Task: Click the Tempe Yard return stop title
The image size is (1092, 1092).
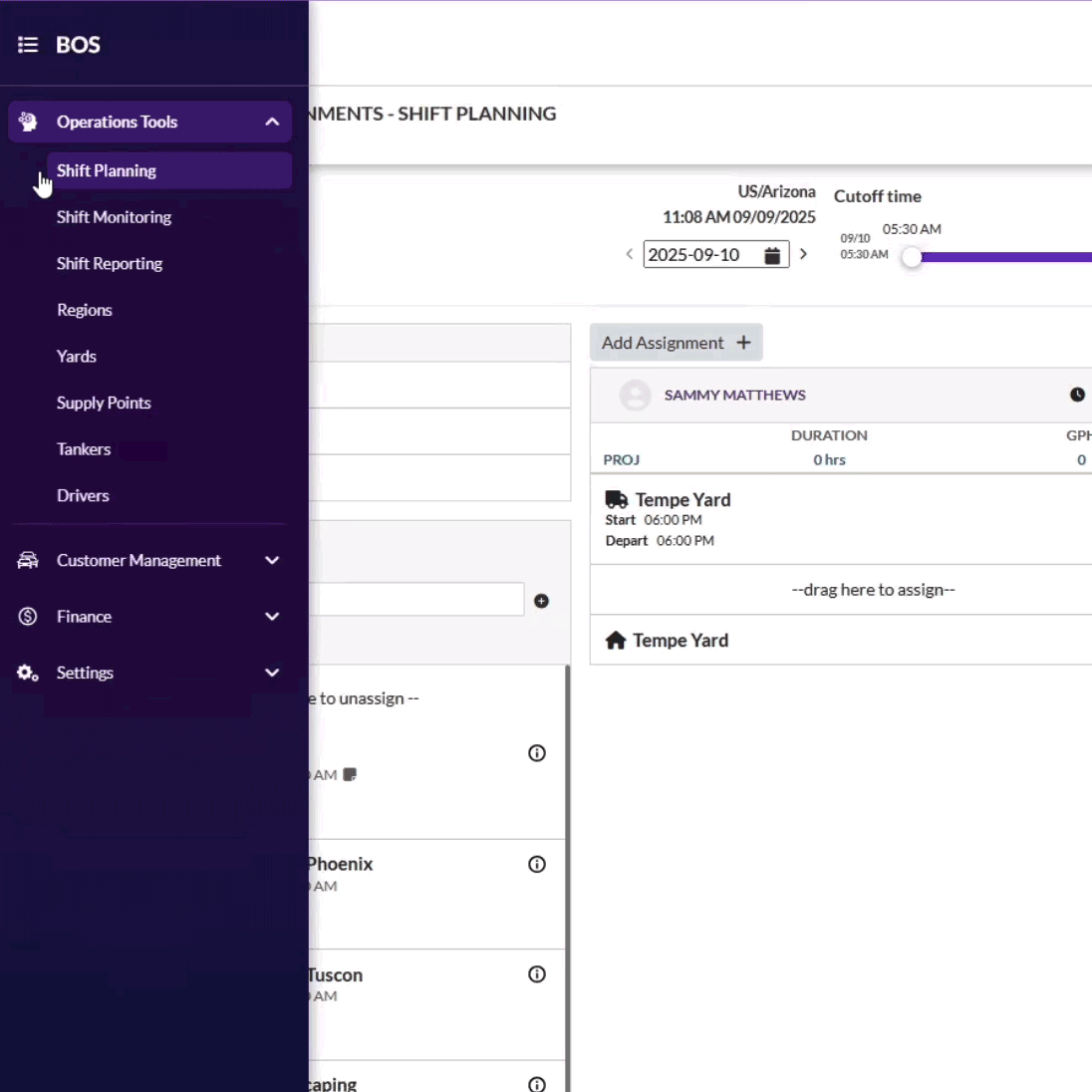Action: point(681,641)
